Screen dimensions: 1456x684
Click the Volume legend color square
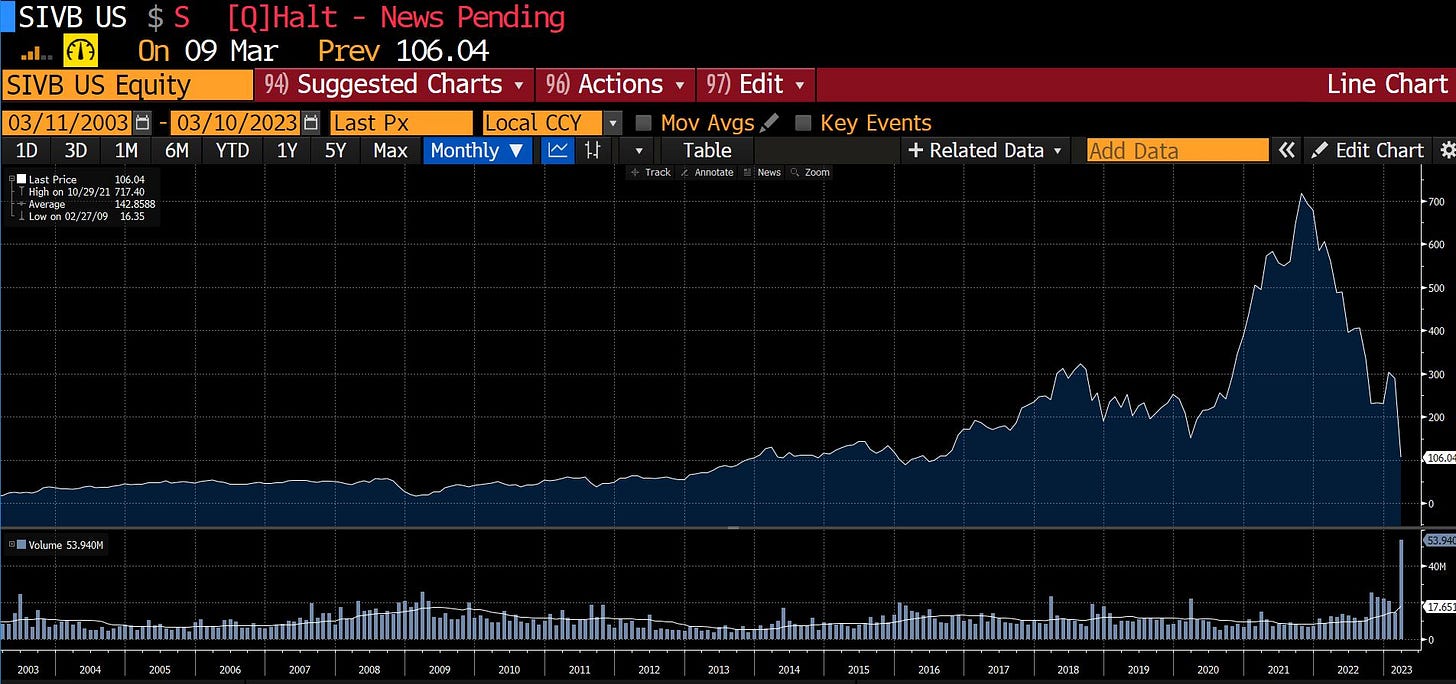coord(21,544)
